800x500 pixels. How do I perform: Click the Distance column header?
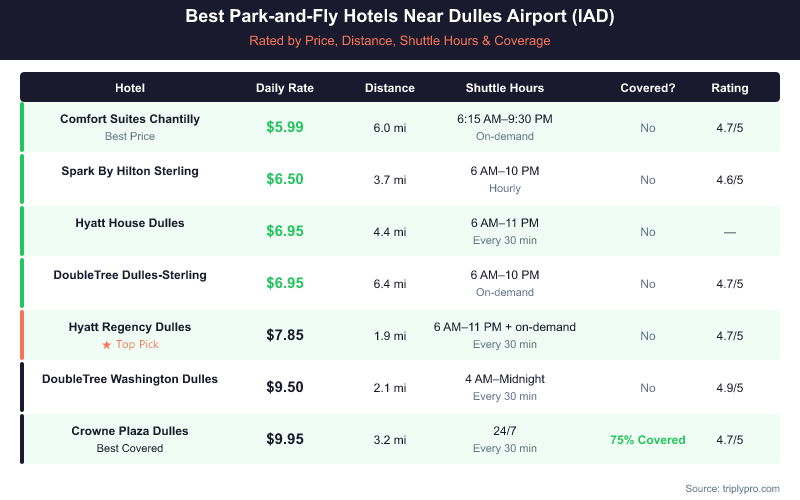pyautogui.click(x=390, y=88)
